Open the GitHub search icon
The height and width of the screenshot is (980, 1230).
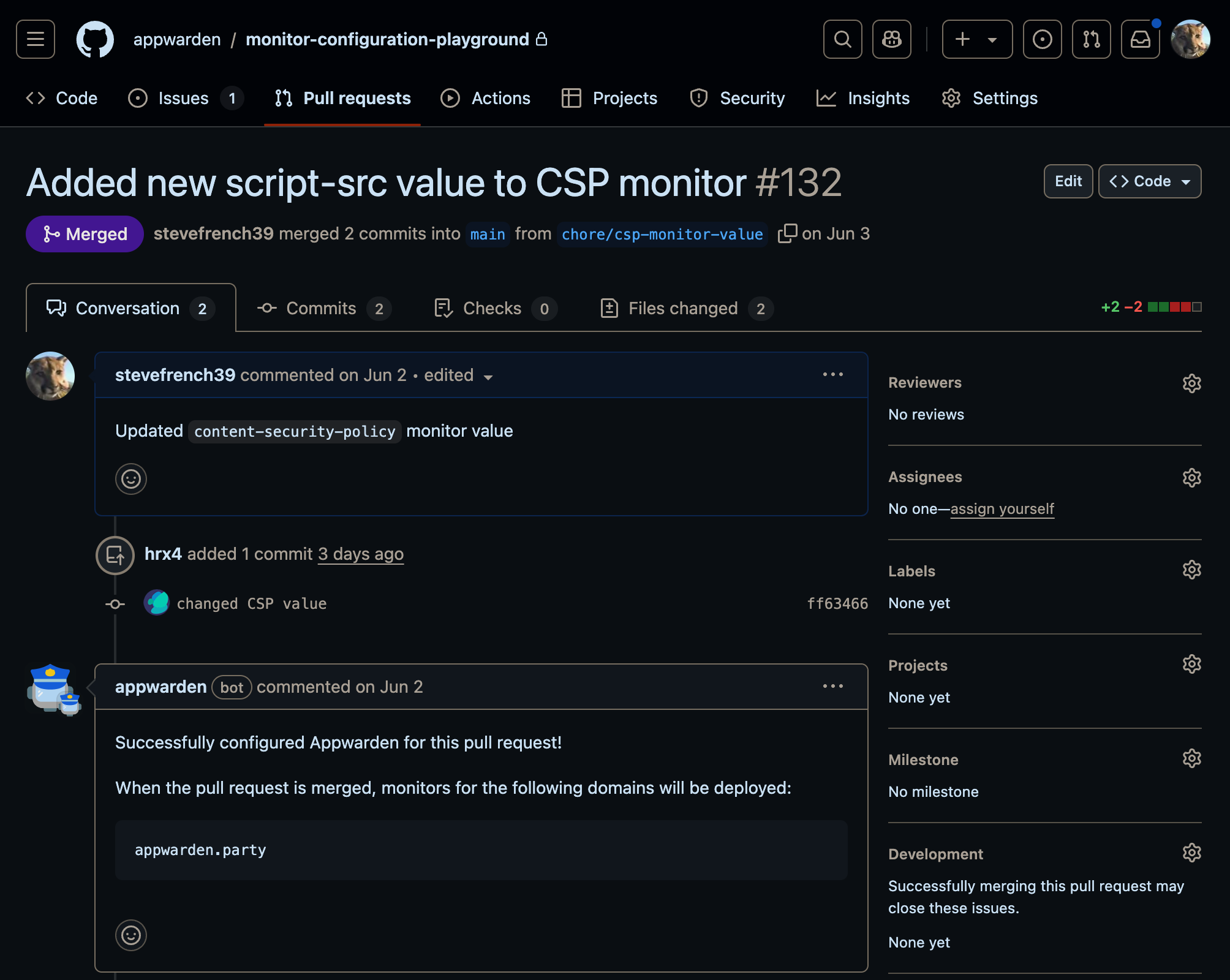click(842, 39)
